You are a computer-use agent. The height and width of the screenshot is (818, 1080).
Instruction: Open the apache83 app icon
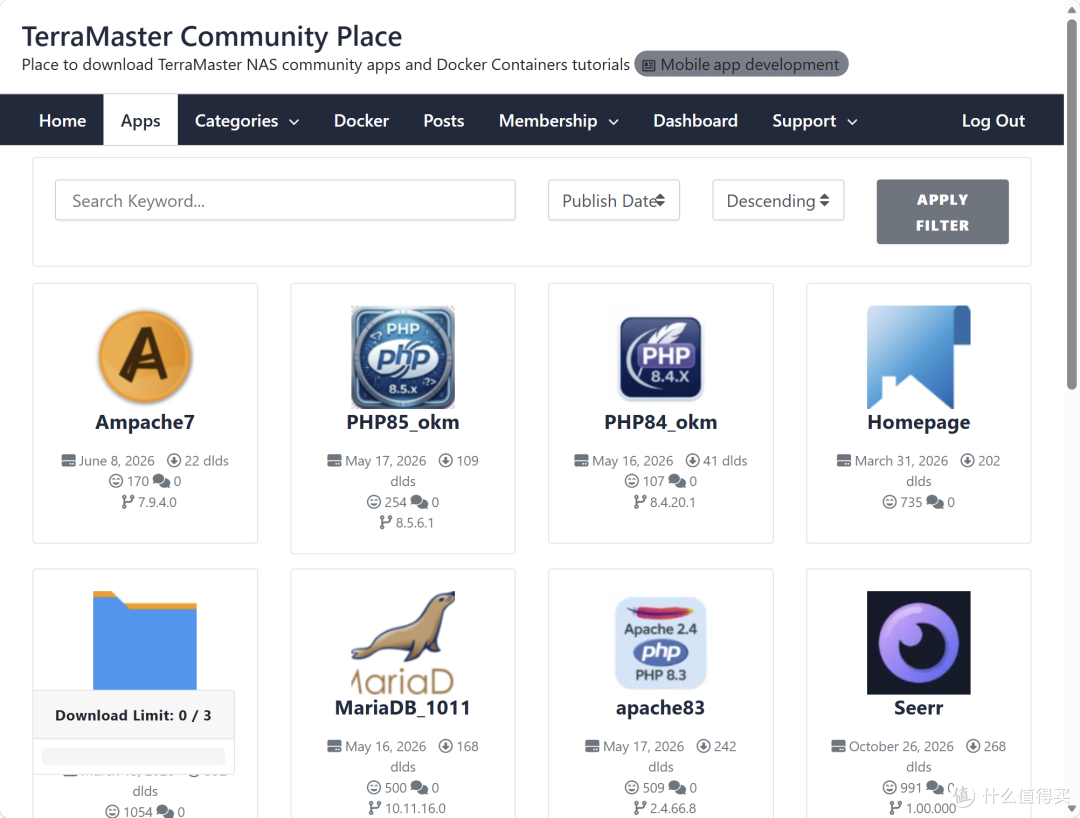coord(661,642)
